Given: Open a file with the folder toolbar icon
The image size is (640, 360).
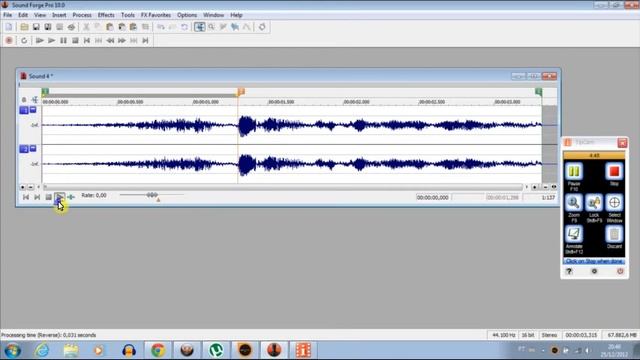Looking at the screenshot, I should [24, 27].
